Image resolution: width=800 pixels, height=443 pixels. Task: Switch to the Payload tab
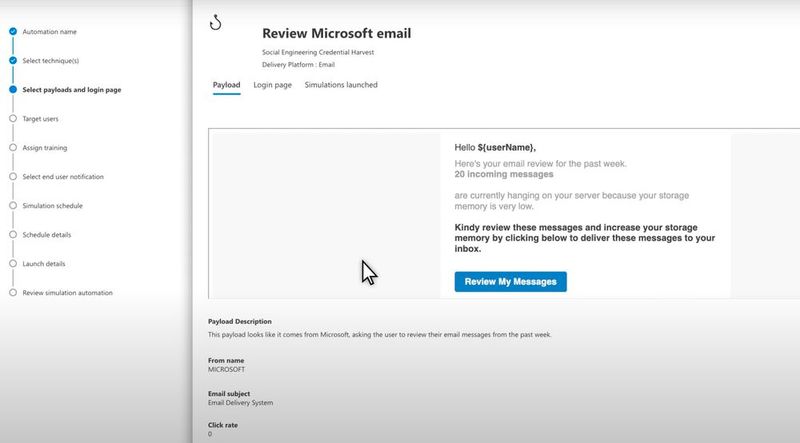[x=227, y=85]
